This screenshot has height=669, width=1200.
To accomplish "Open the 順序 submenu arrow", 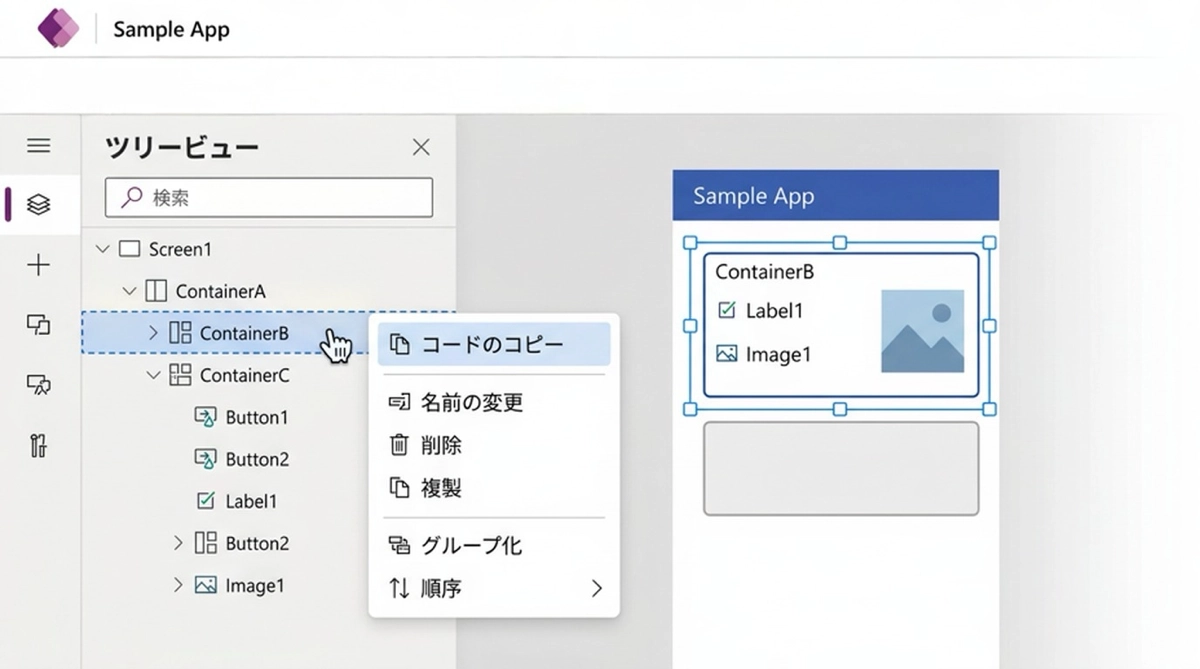I will tap(596, 588).
